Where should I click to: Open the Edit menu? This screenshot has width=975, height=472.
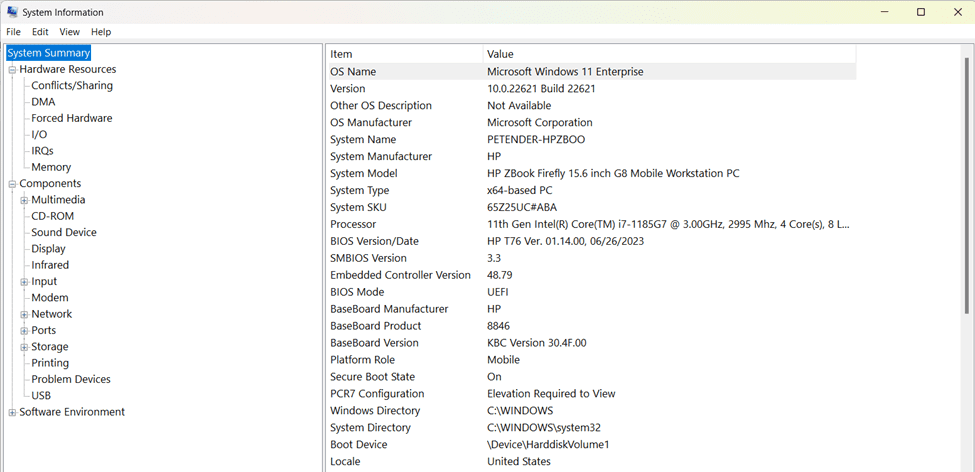click(x=40, y=32)
